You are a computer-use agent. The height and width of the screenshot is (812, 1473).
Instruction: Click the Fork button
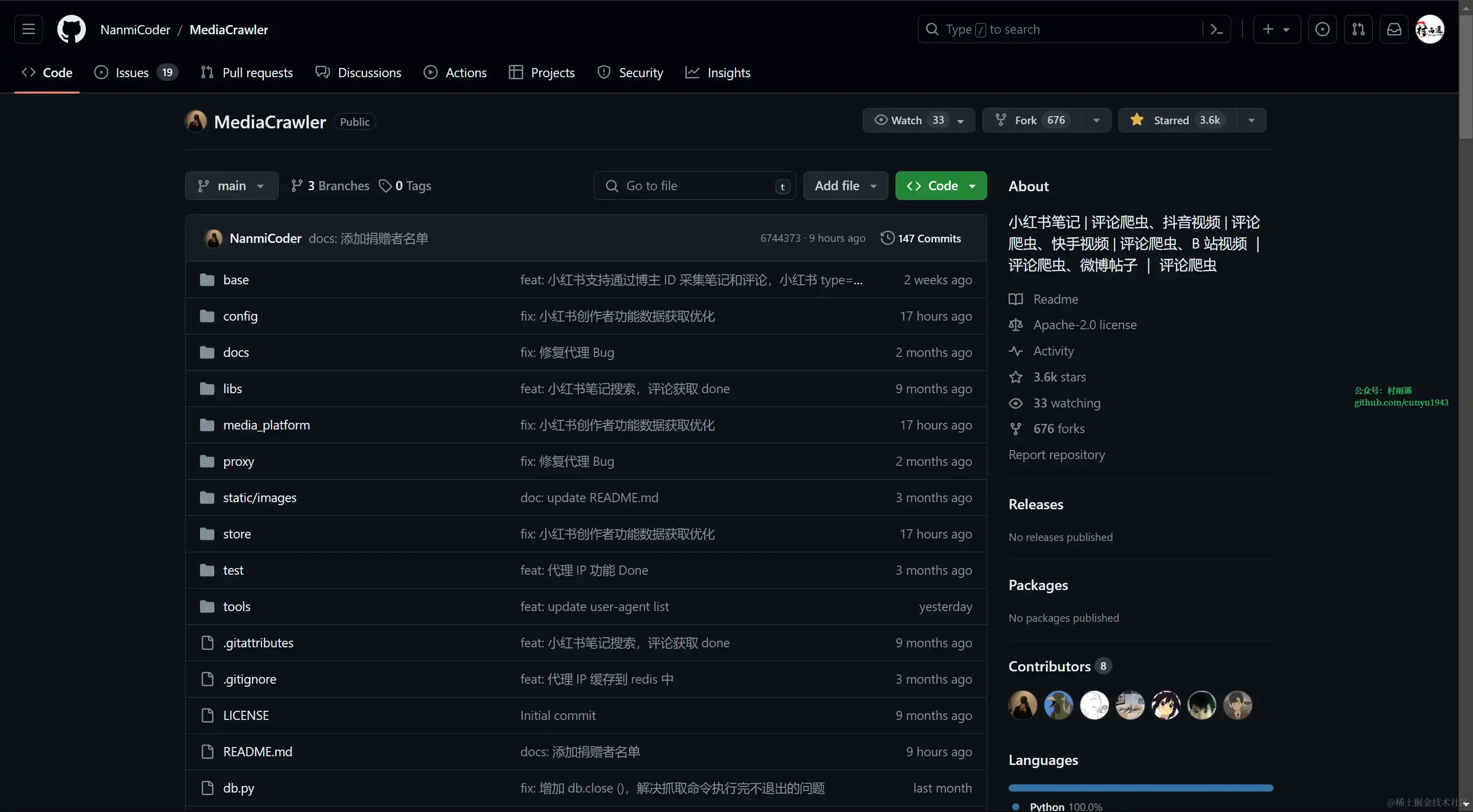click(1031, 120)
